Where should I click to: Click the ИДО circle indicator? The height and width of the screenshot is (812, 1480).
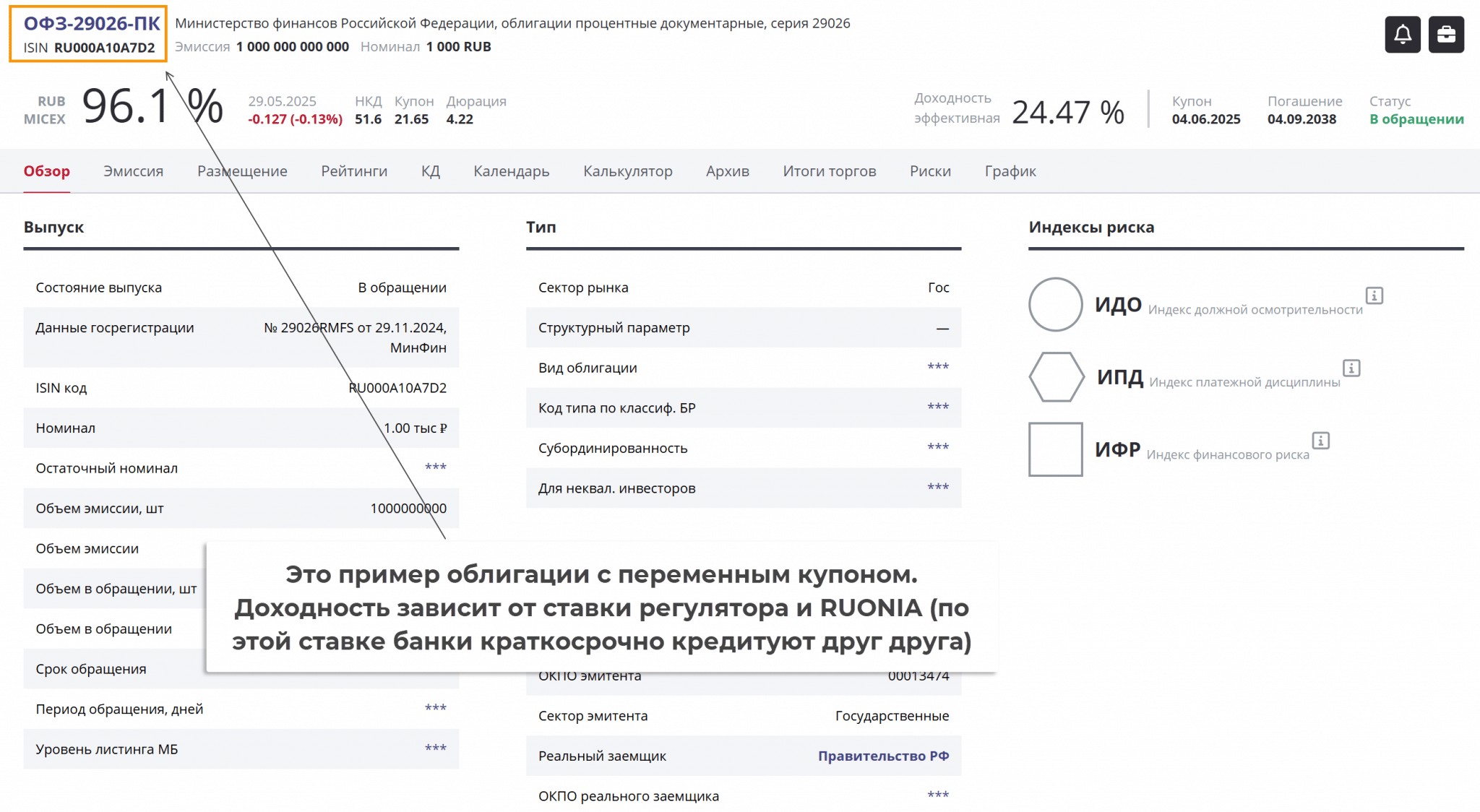point(1055,304)
